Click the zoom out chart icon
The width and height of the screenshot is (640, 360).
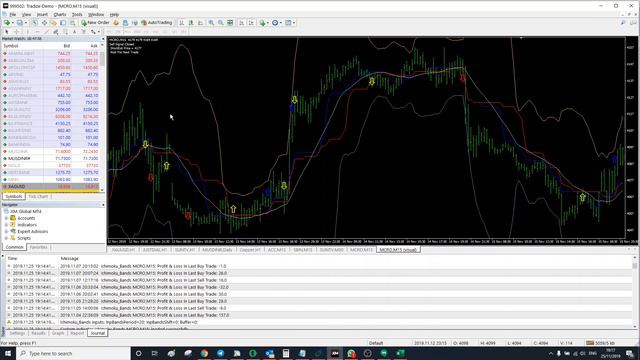(x=221, y=23)
